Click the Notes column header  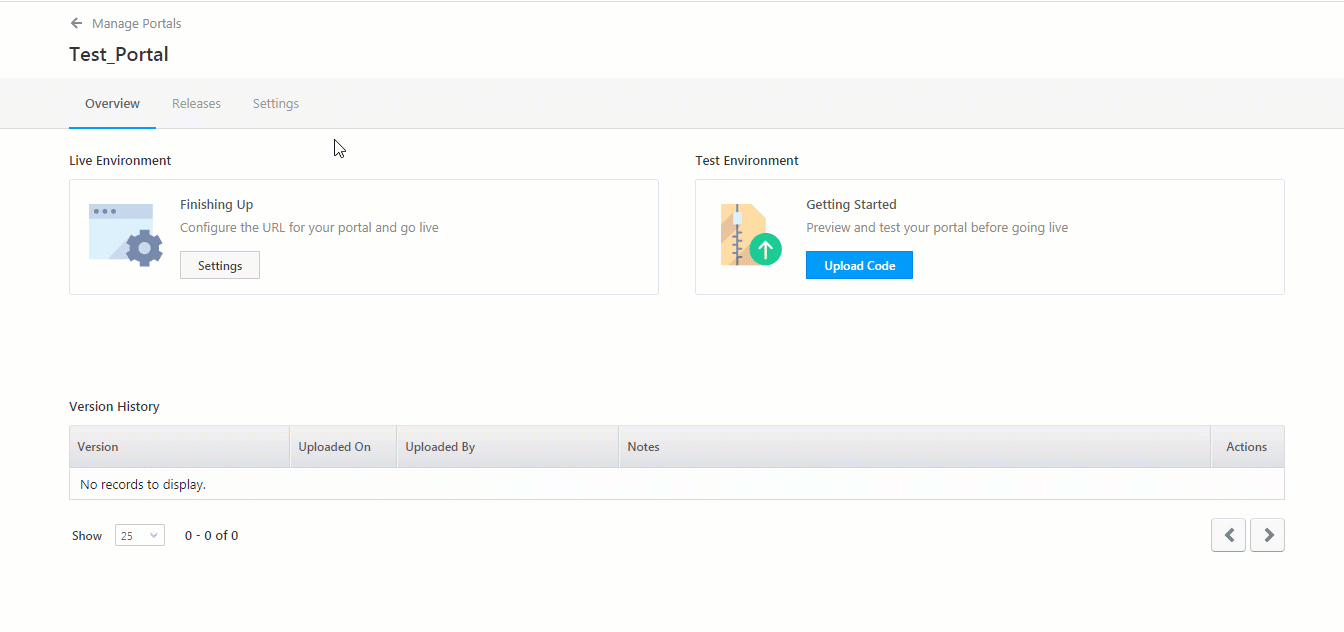(x=643, y=446)
